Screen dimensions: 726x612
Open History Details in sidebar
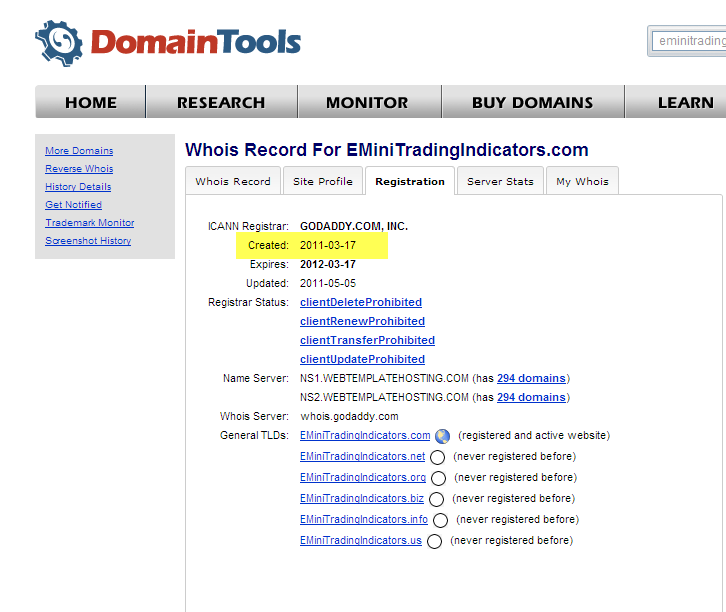click(x=78, y=187)
